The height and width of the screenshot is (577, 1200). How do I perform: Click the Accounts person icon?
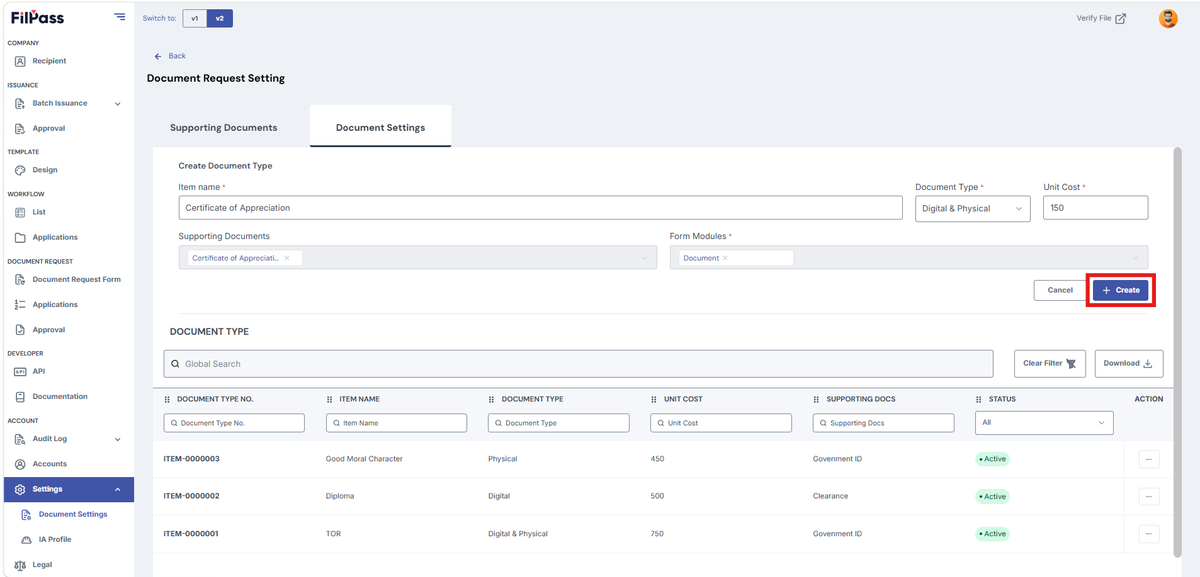(20, 464)
